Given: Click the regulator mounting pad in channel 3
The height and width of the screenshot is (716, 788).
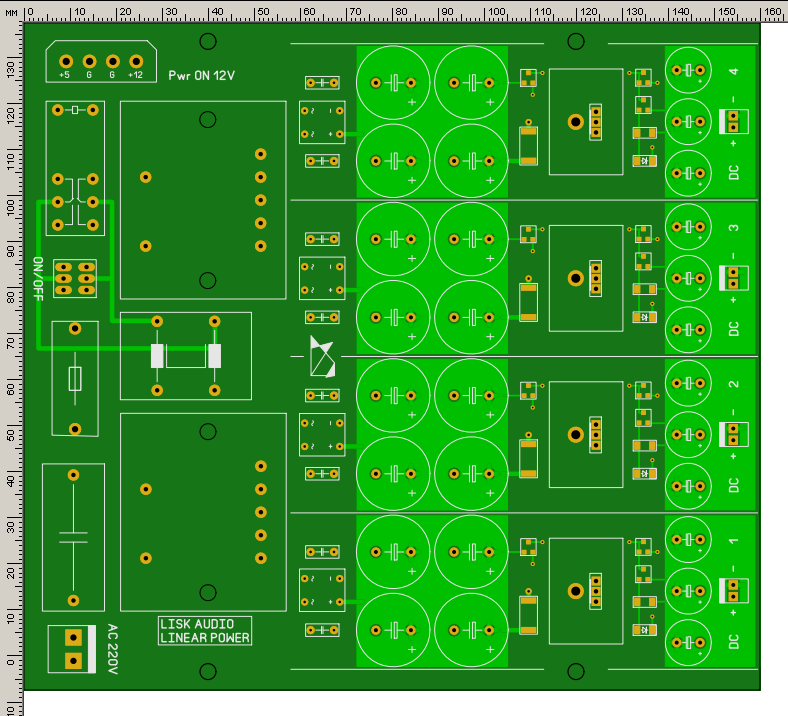Looking at the screenshot, I should [575, 278].
